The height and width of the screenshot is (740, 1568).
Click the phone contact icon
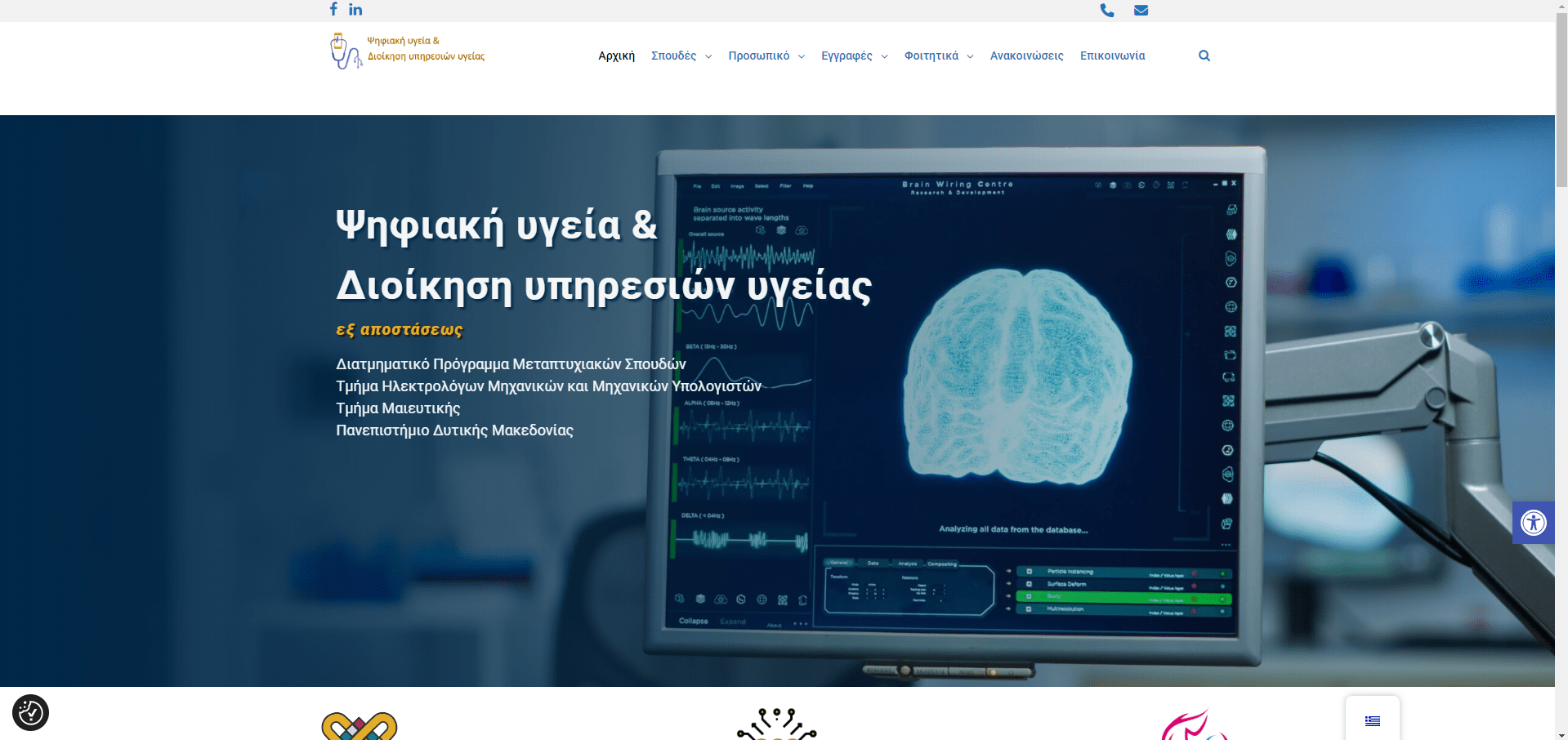1107,10
